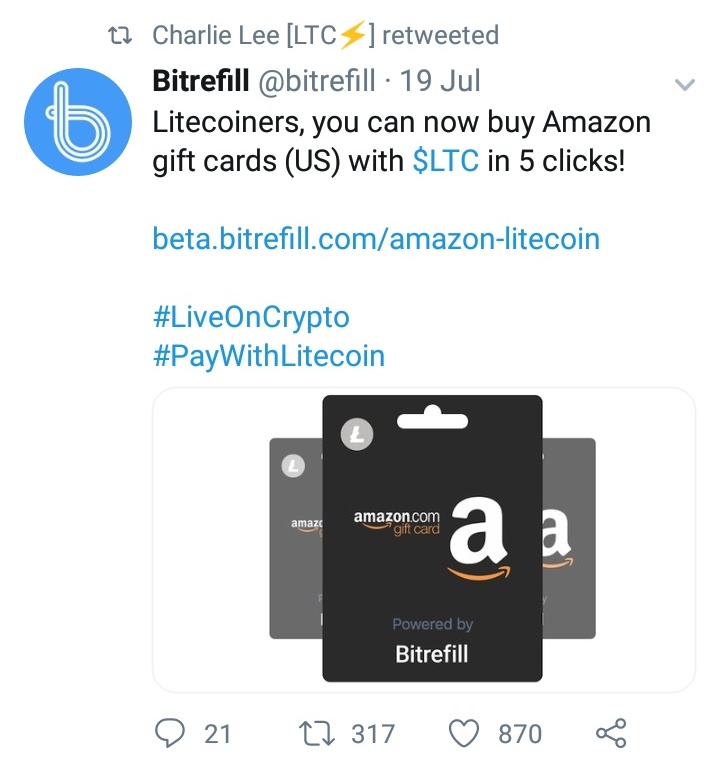Viewport: 718px width, 764px height.
Task: View the 317 retweets count
Action: 373,734
